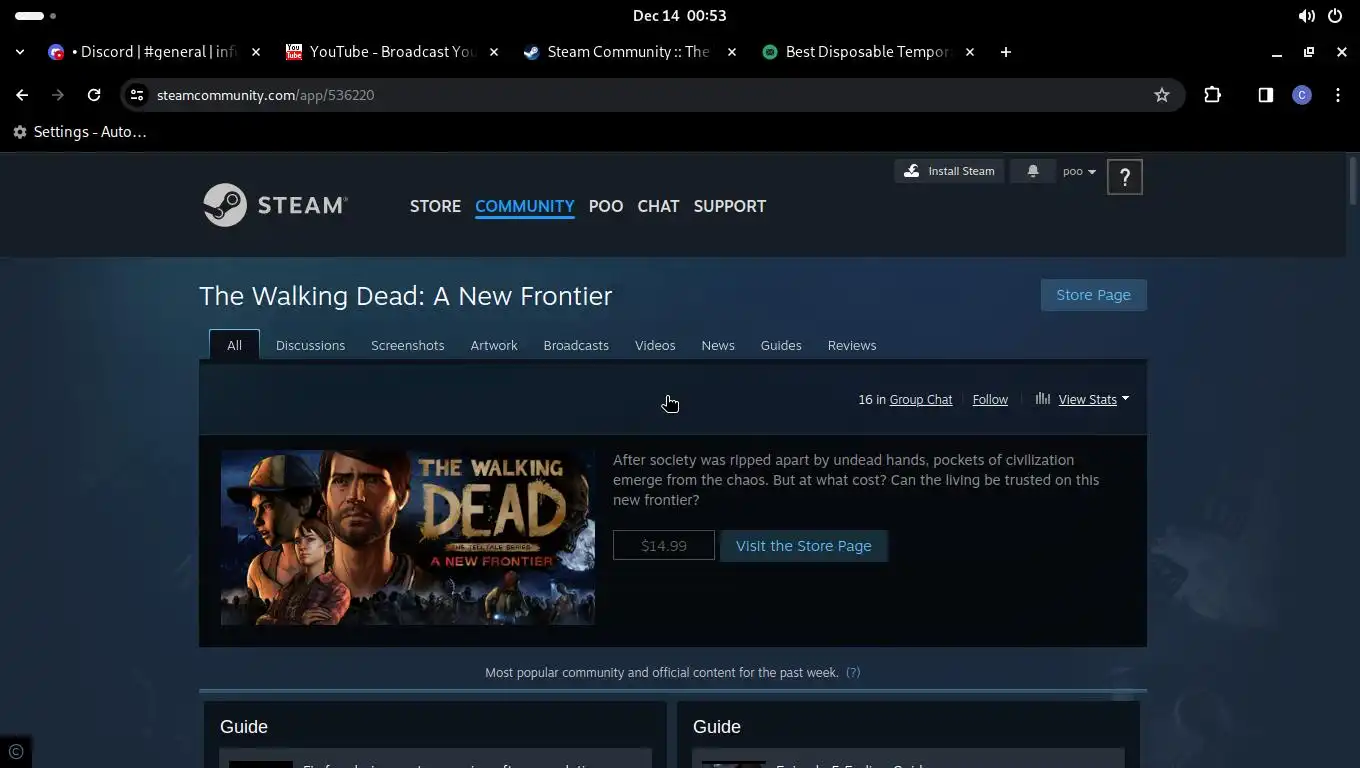
Task: Click the question mark help icon
Action: pyautogui.click(x=1125, y=177)
